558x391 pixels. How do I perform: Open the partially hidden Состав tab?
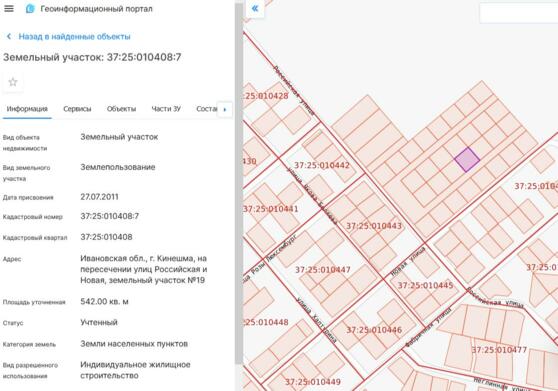point(206,109)
